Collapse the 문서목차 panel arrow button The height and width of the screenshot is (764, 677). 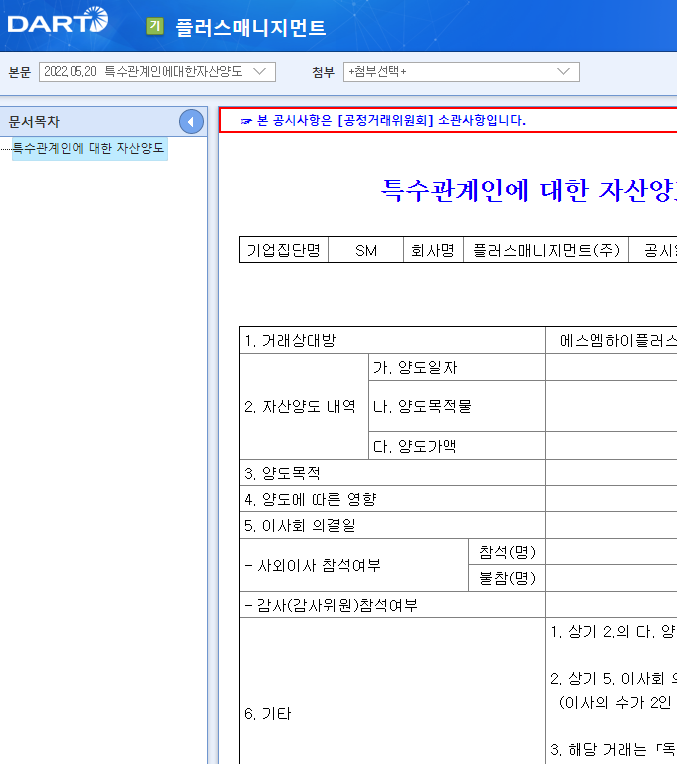click(x=191, y=122)
